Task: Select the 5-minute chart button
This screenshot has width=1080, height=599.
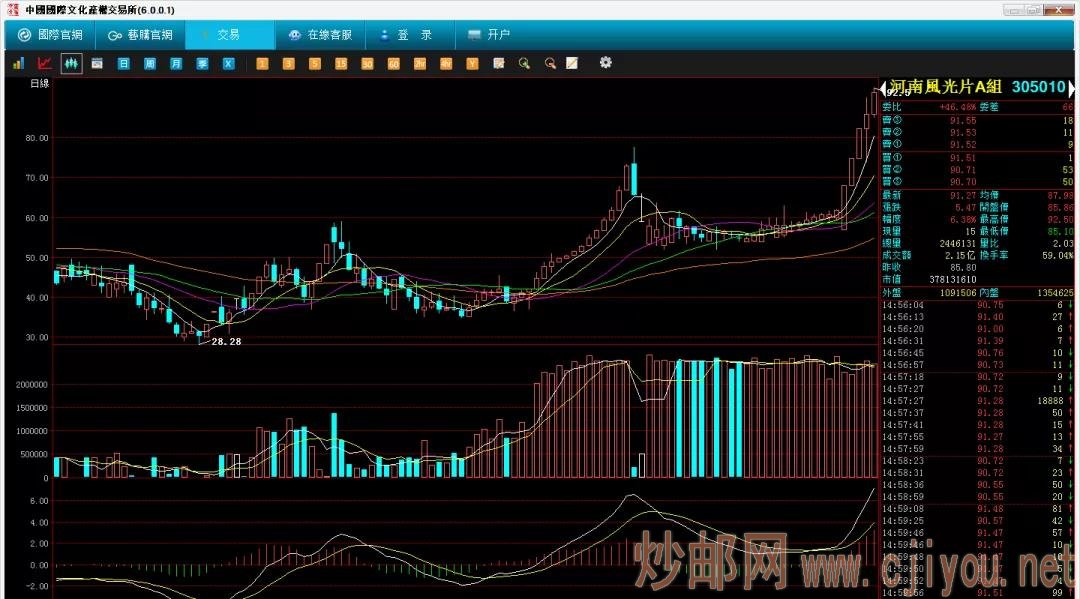Action: click(x=315, y=63)
